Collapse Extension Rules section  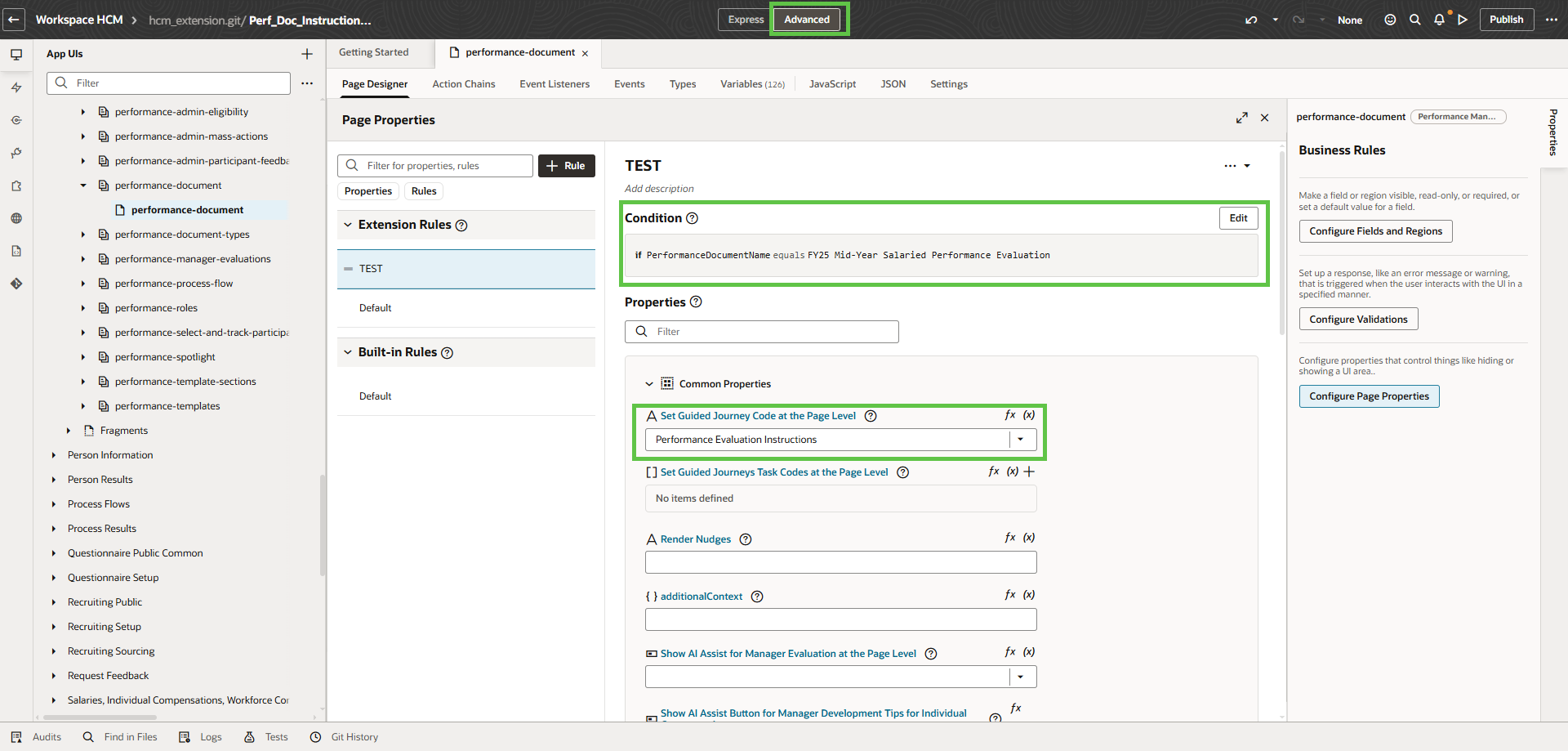click(x=348, y=225)
